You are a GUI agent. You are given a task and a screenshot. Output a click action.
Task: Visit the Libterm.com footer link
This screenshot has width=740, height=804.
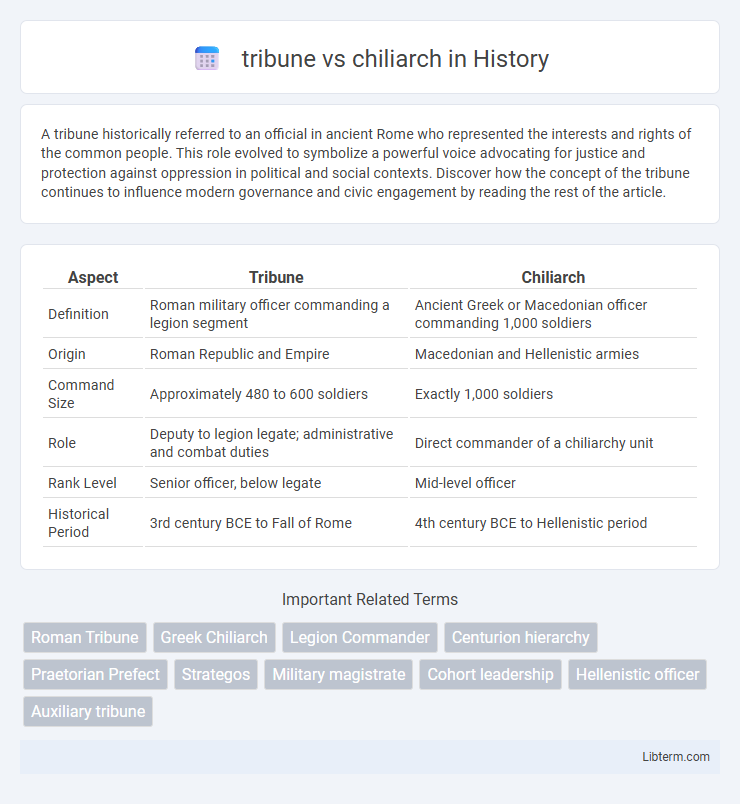click(x=676, y=757)
